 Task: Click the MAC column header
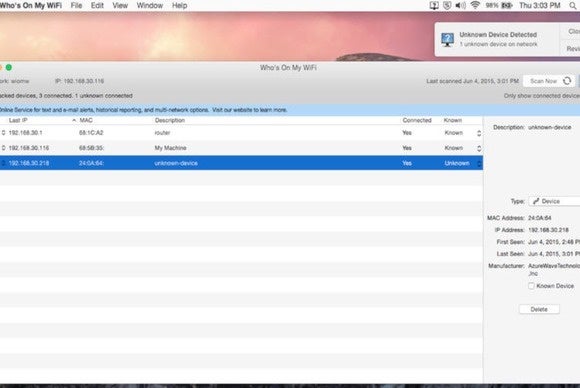(x=86, y=121)
